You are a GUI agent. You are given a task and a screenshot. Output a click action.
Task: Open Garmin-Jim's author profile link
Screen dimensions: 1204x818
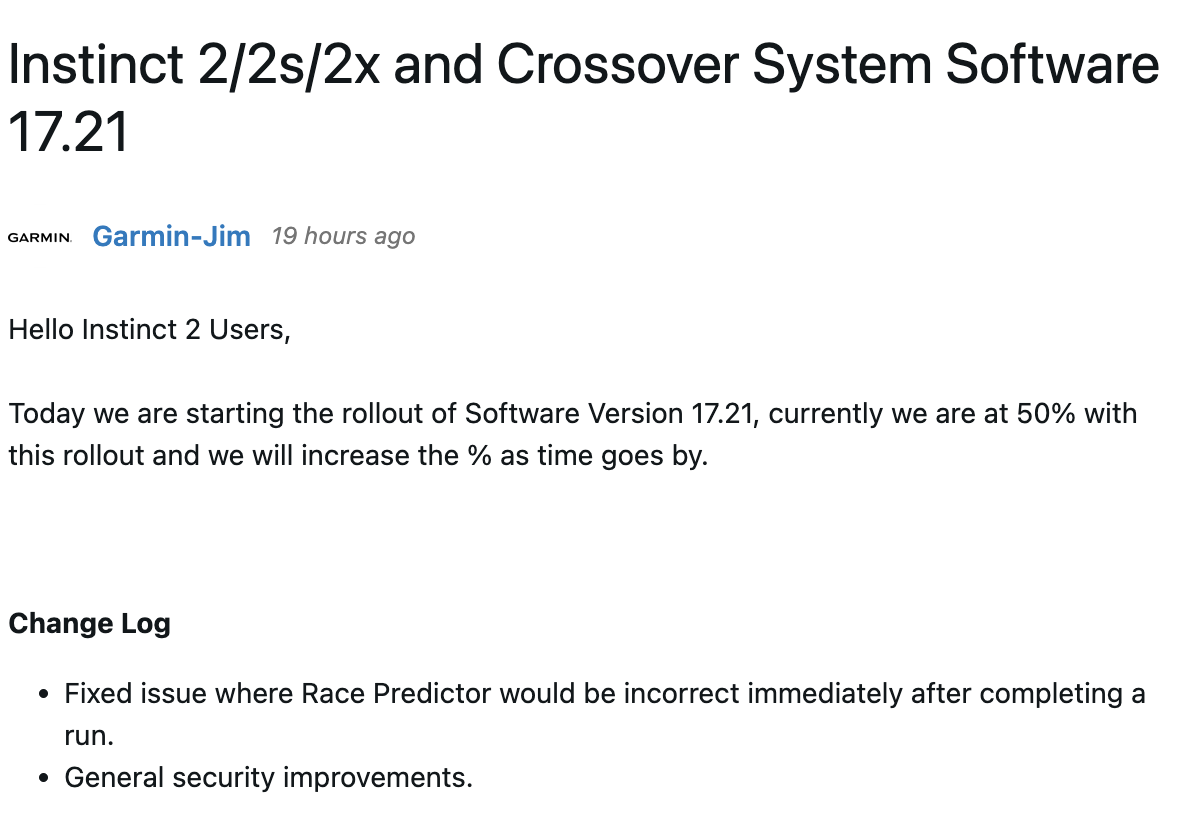pos(171,237)
